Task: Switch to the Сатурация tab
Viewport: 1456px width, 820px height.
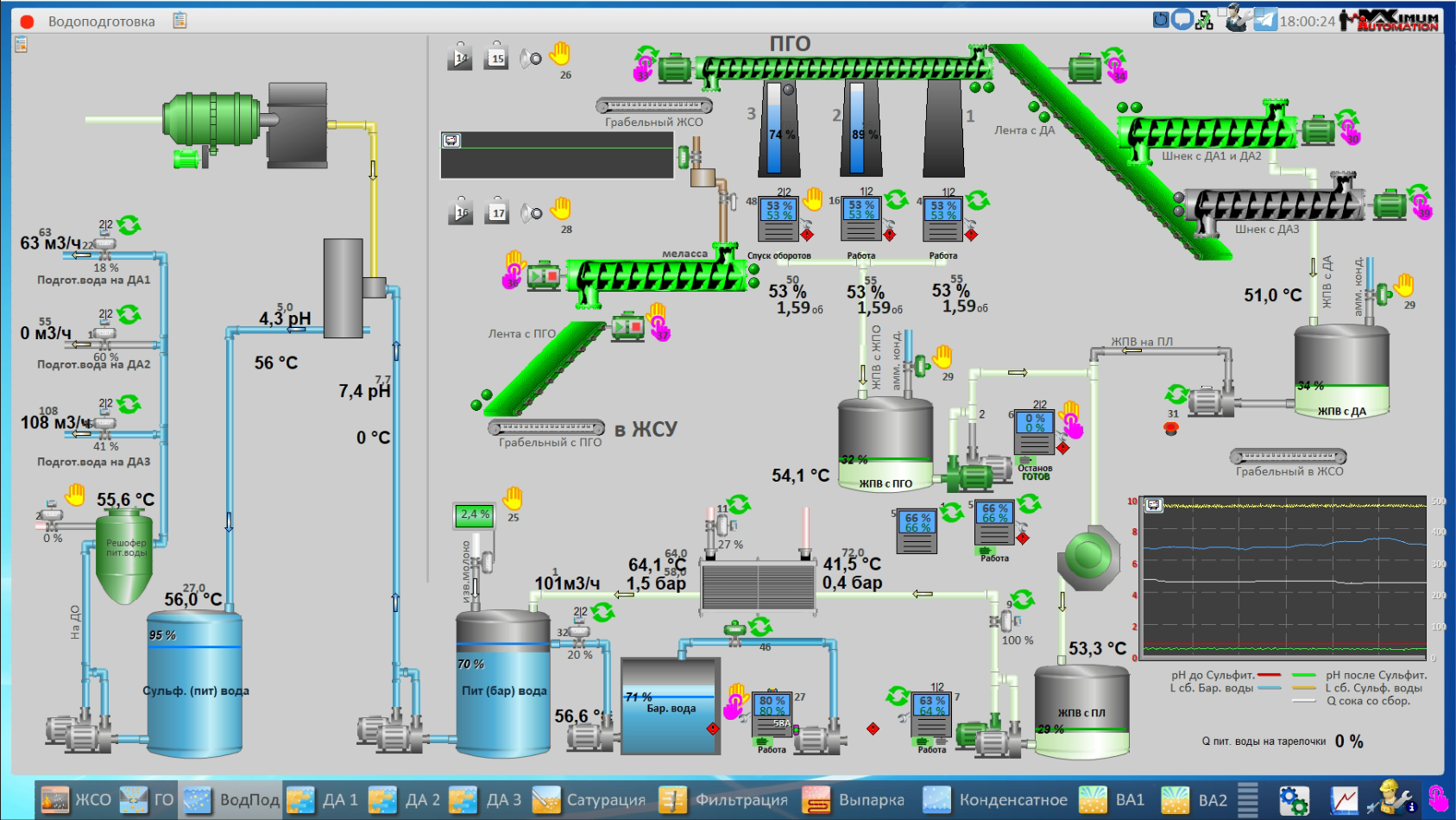Action: 589,800
